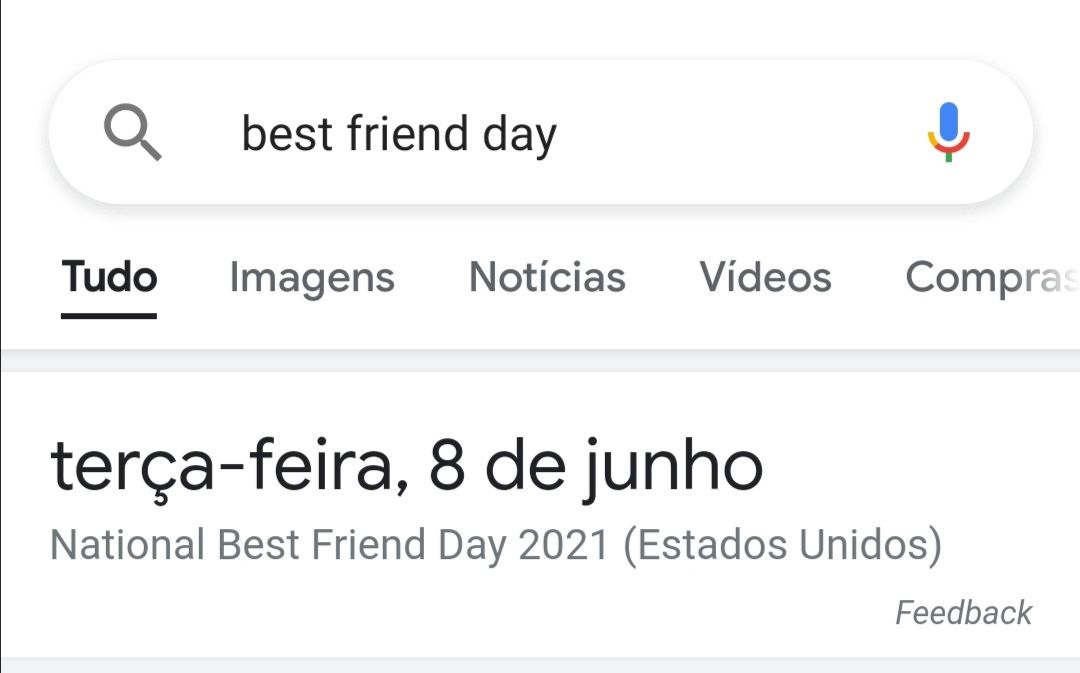
Task: Click the word 'friend' in the search query
Action: tap(408, 132)
